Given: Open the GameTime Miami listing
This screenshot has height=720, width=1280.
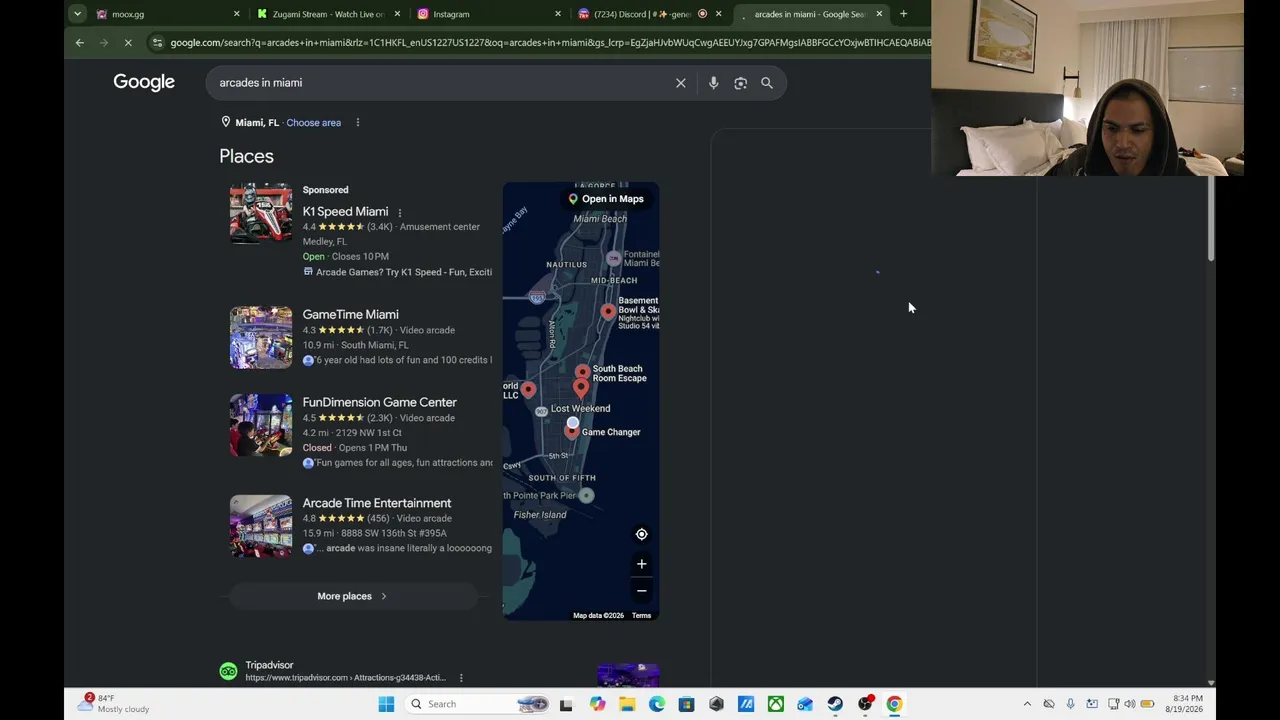Looking at the screenshot, I should tap(350, 315).
